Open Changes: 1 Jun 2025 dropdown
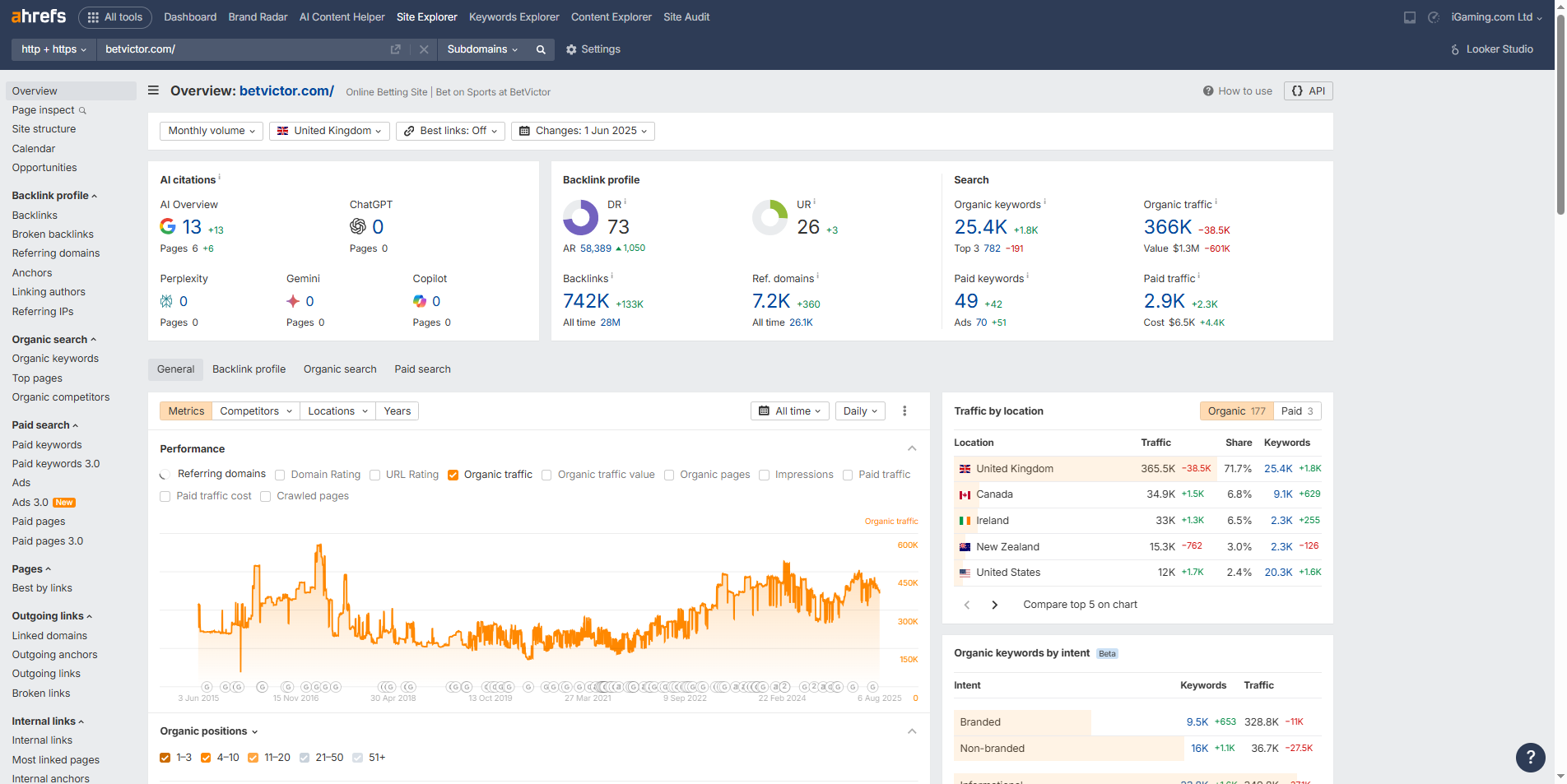This screenshot has width=1567, height=784. click(x=583, y=131)
